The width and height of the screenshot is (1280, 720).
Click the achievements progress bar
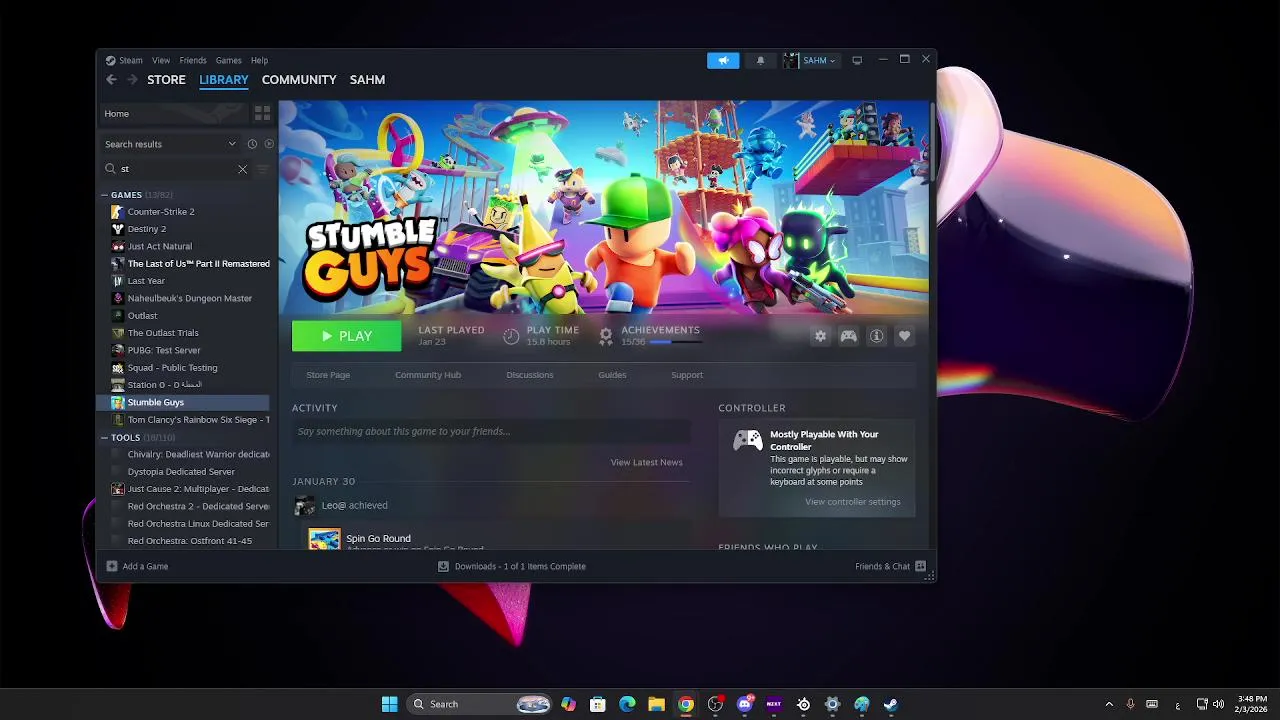(x=674, y=342)
